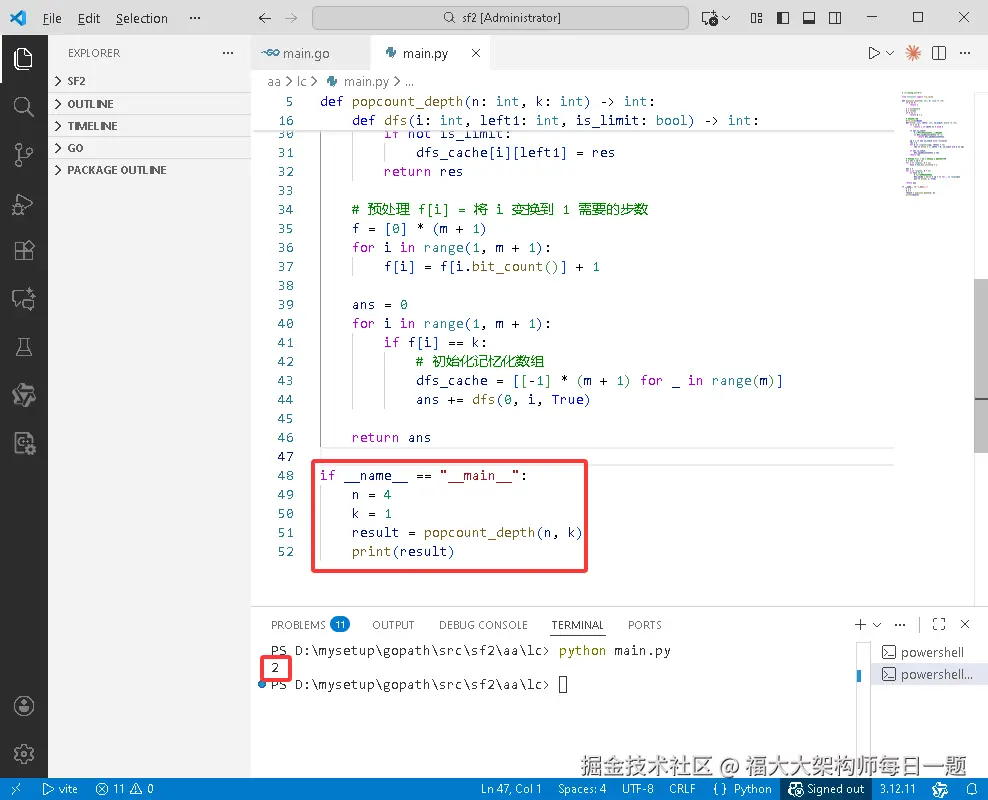
Task: Expand the OUTLINE section
Action: [149, 104]
